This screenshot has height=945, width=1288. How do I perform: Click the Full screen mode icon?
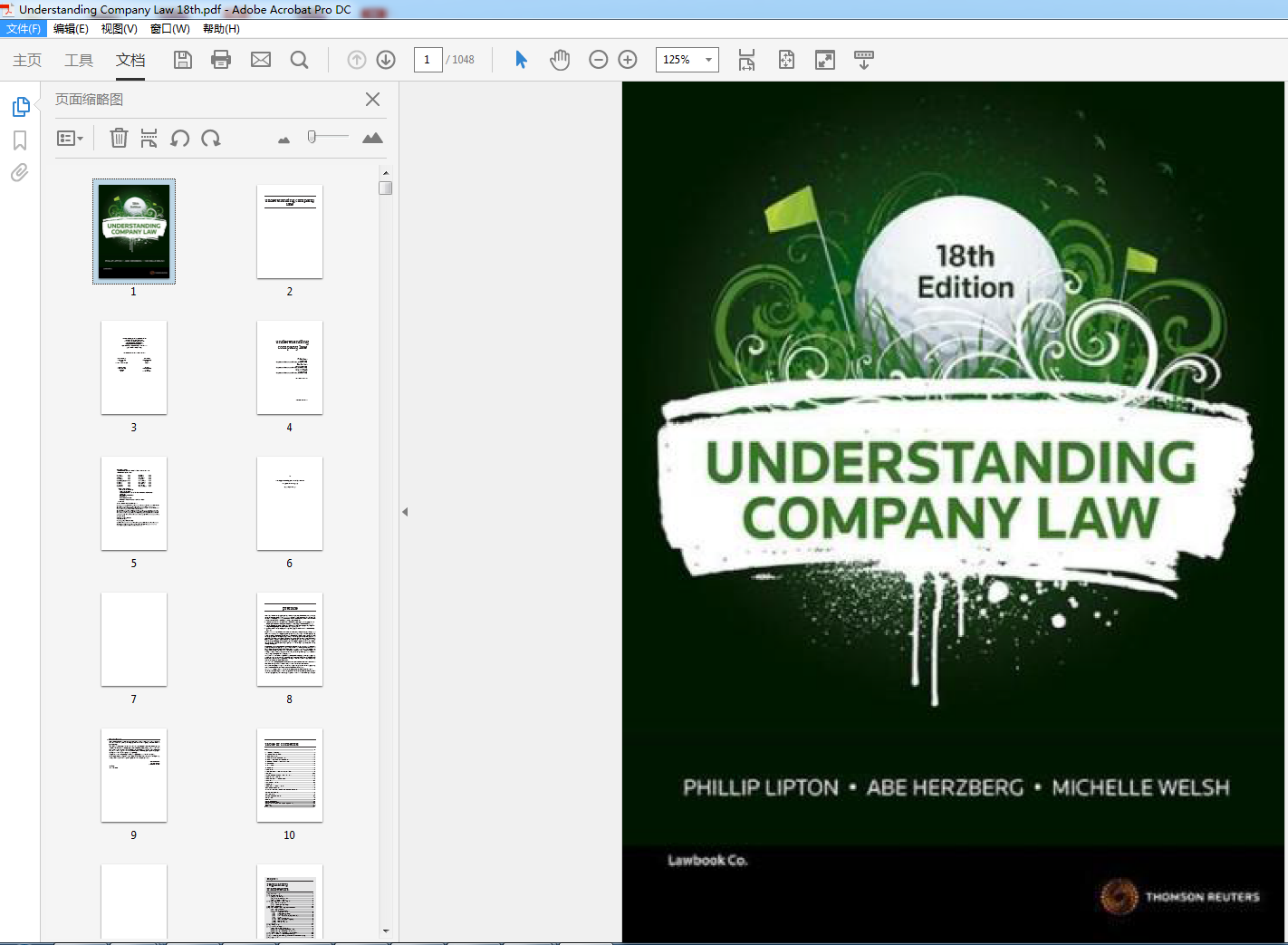click(x=825, y=60)
